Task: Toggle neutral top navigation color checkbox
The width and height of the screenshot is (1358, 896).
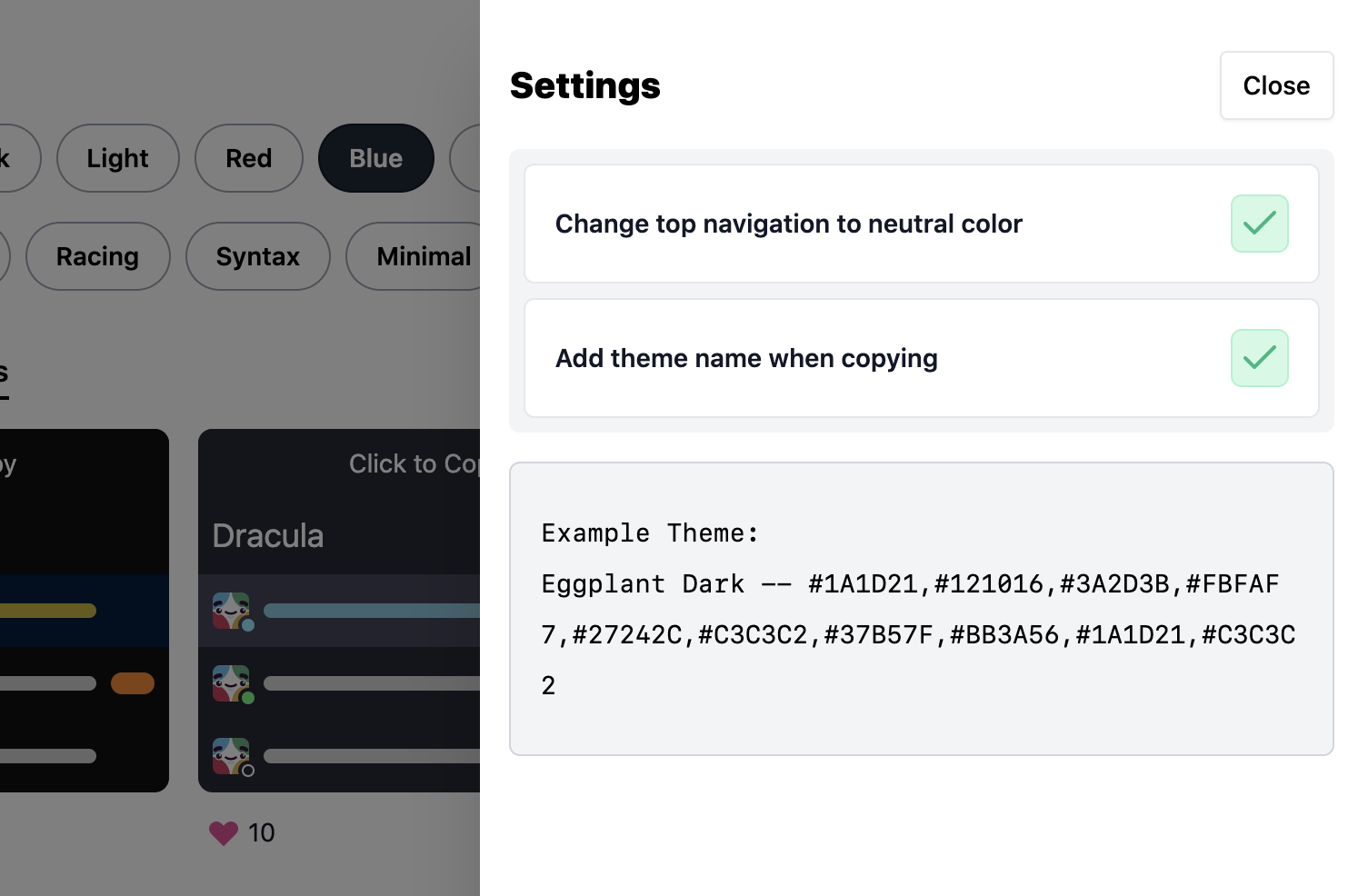Action: coord(1259,224)
